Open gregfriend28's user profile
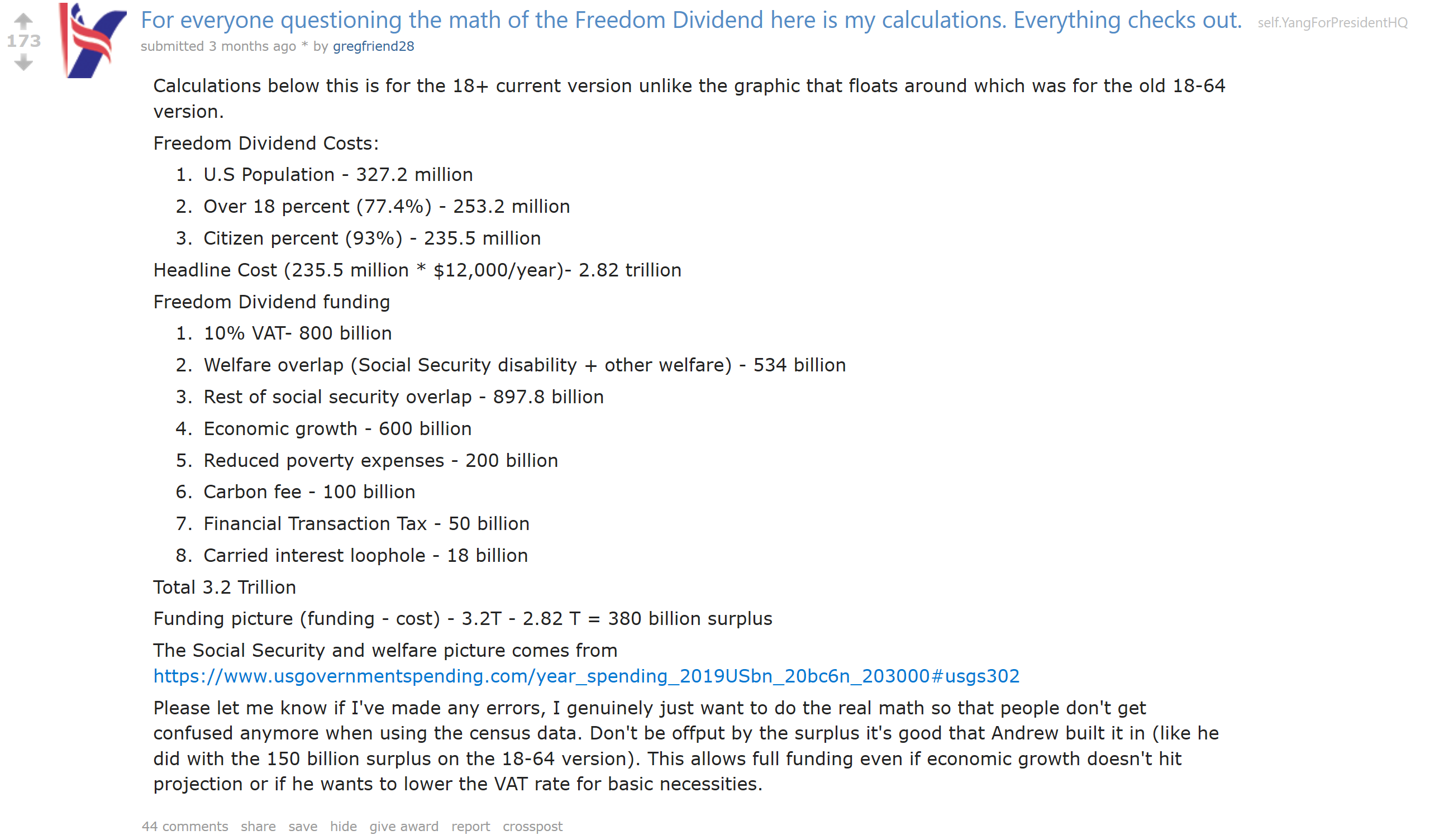1430x840 pixels. [x=373, y=46]
